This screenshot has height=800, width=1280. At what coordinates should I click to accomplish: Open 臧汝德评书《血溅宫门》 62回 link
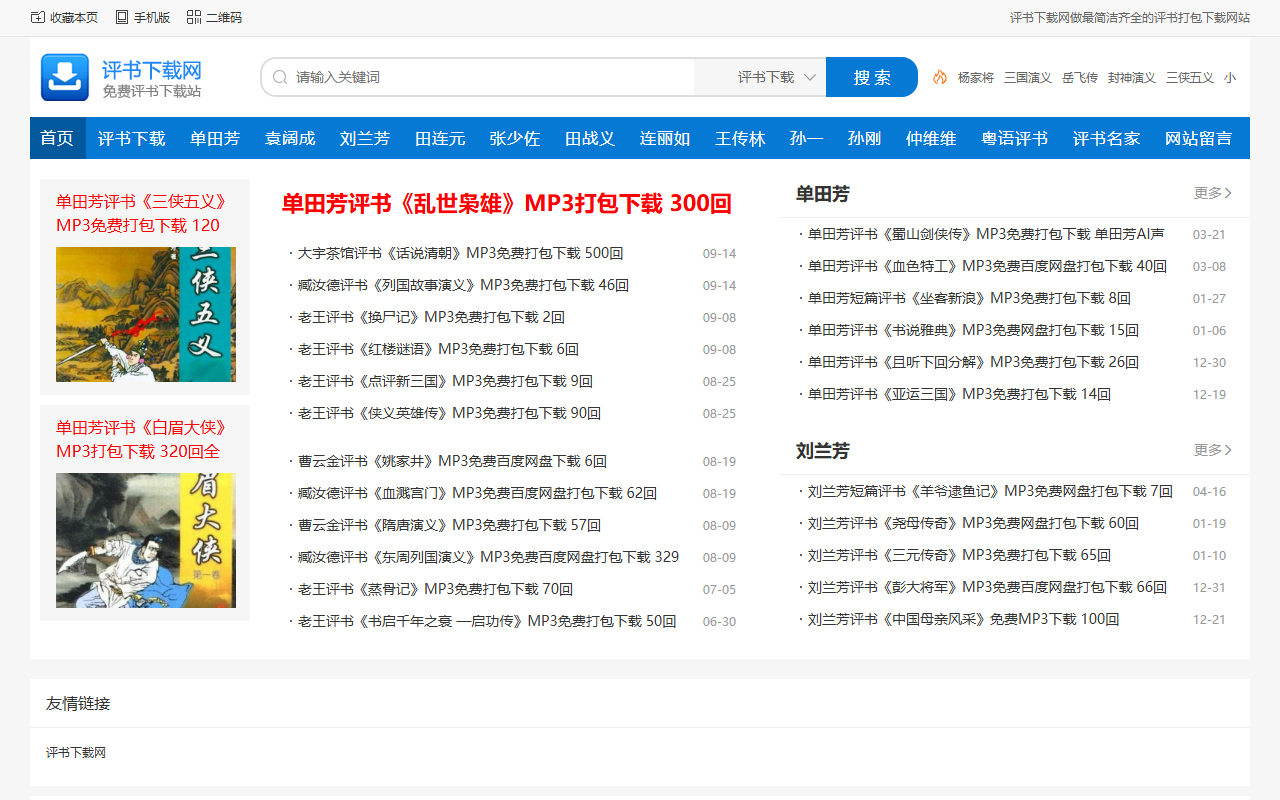pyautogui.click(x=477, y=493)
